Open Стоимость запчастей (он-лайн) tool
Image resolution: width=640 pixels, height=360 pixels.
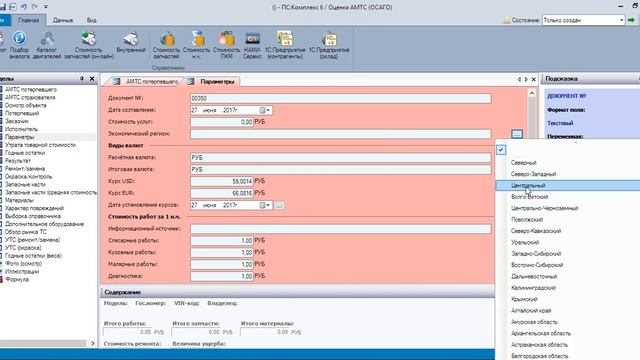click(89, 45)
